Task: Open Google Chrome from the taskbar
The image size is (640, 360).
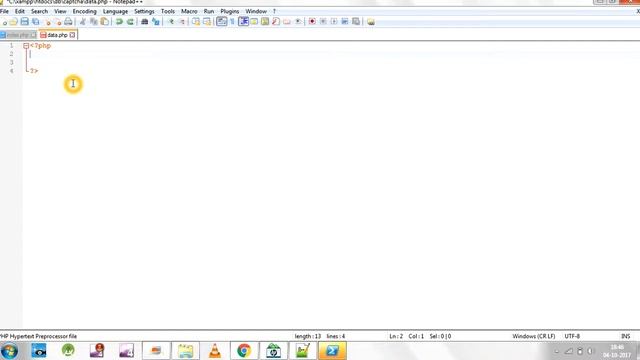Action: [244, 351]
